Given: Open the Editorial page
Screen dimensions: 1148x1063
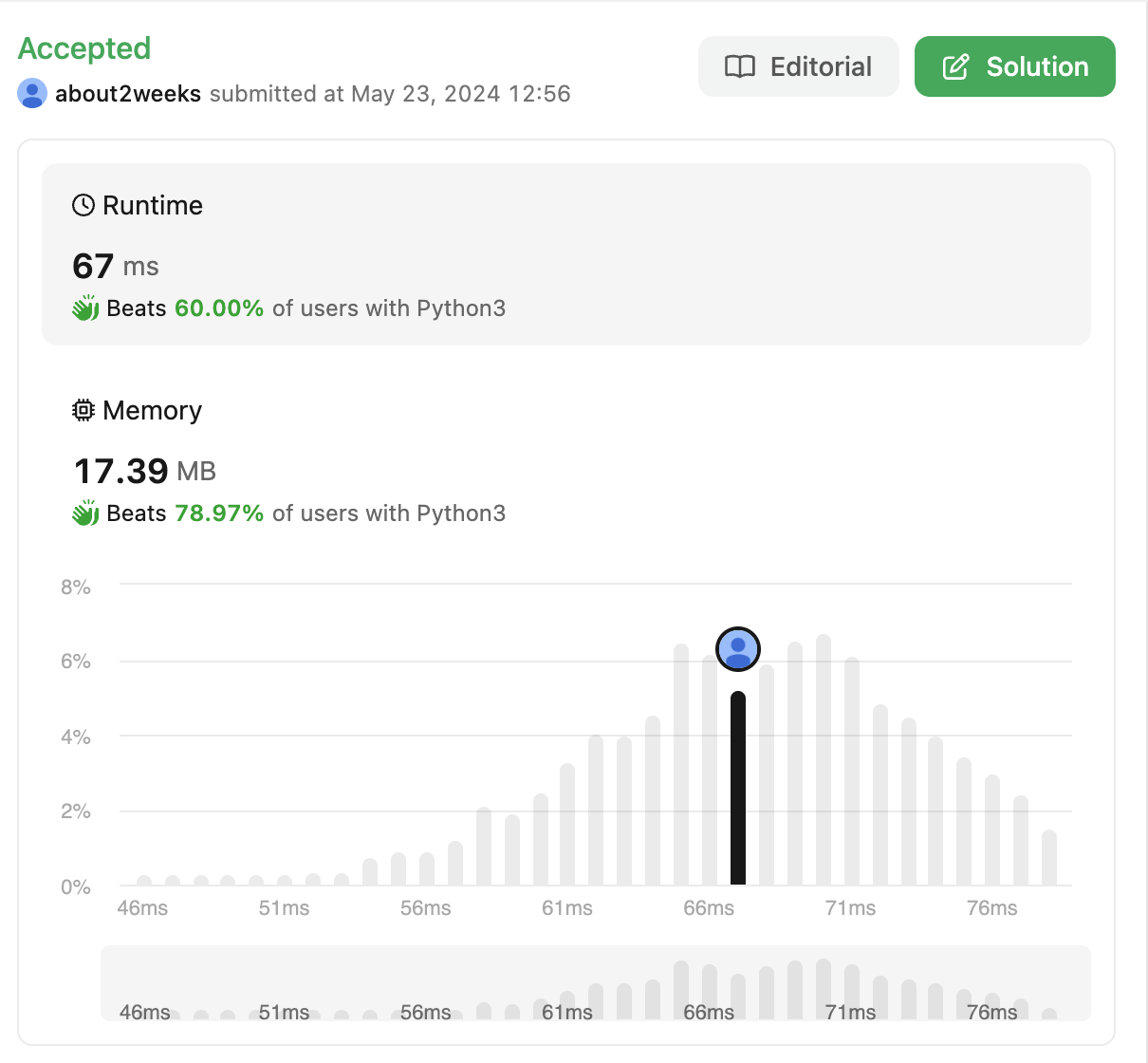Looking at the screenshot, I should click(x=798, y=66).
